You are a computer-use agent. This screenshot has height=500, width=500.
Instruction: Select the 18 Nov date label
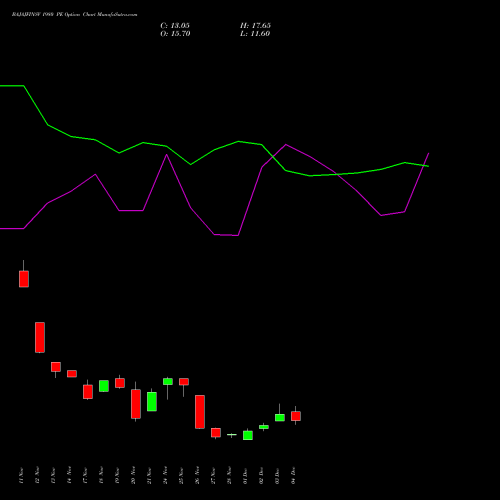click(101, 476)
